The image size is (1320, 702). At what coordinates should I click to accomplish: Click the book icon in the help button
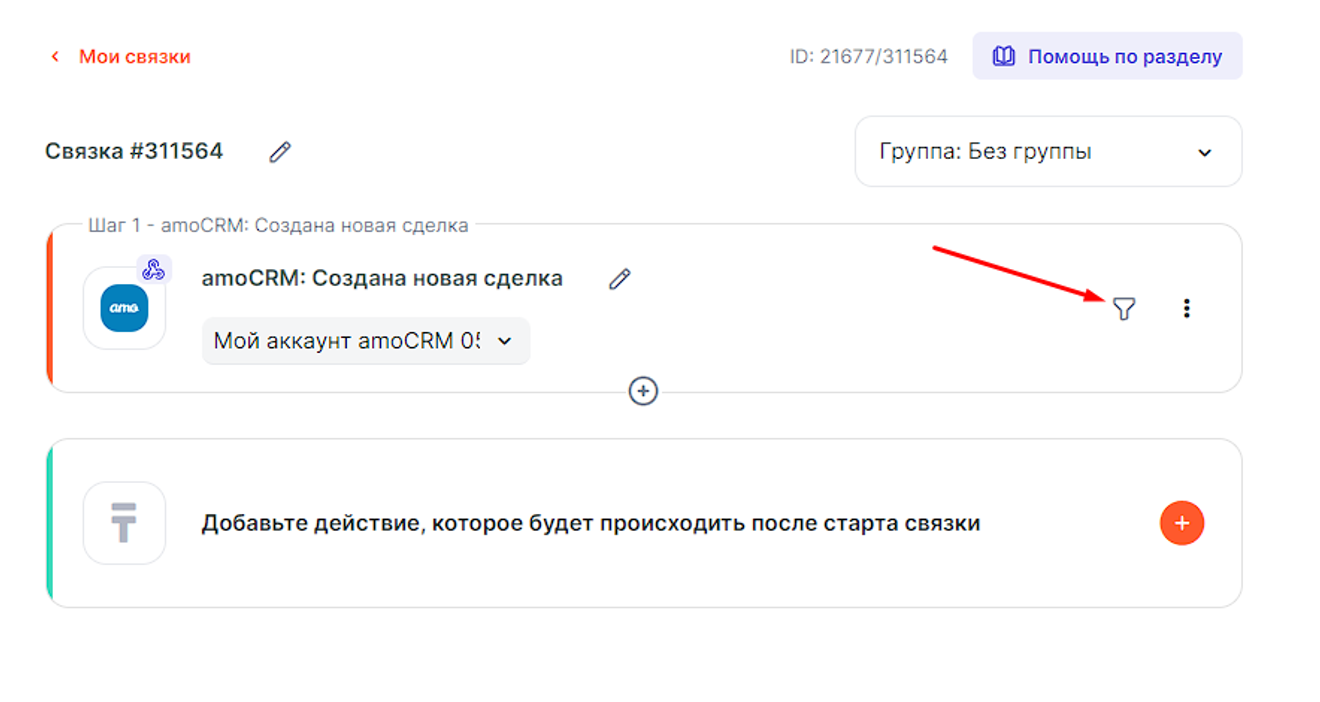click(1003, 56)
